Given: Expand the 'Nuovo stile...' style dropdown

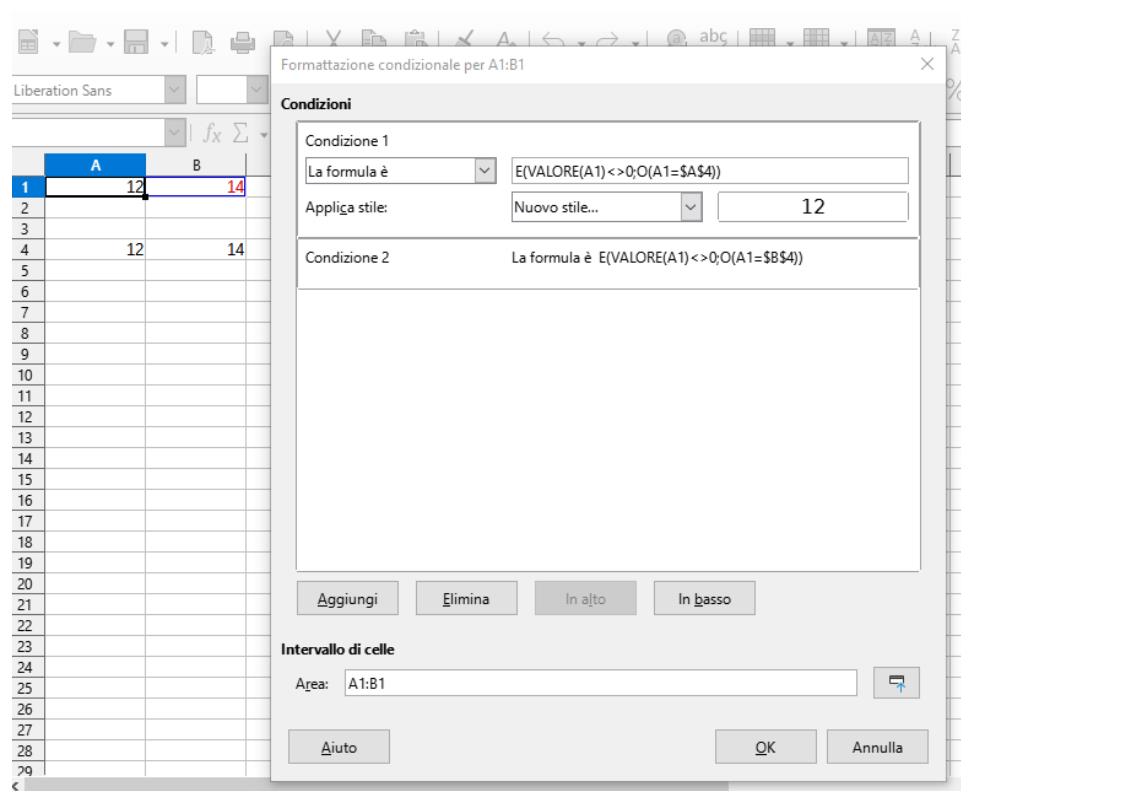Looking at the screenshot, I should click(686, 207).
